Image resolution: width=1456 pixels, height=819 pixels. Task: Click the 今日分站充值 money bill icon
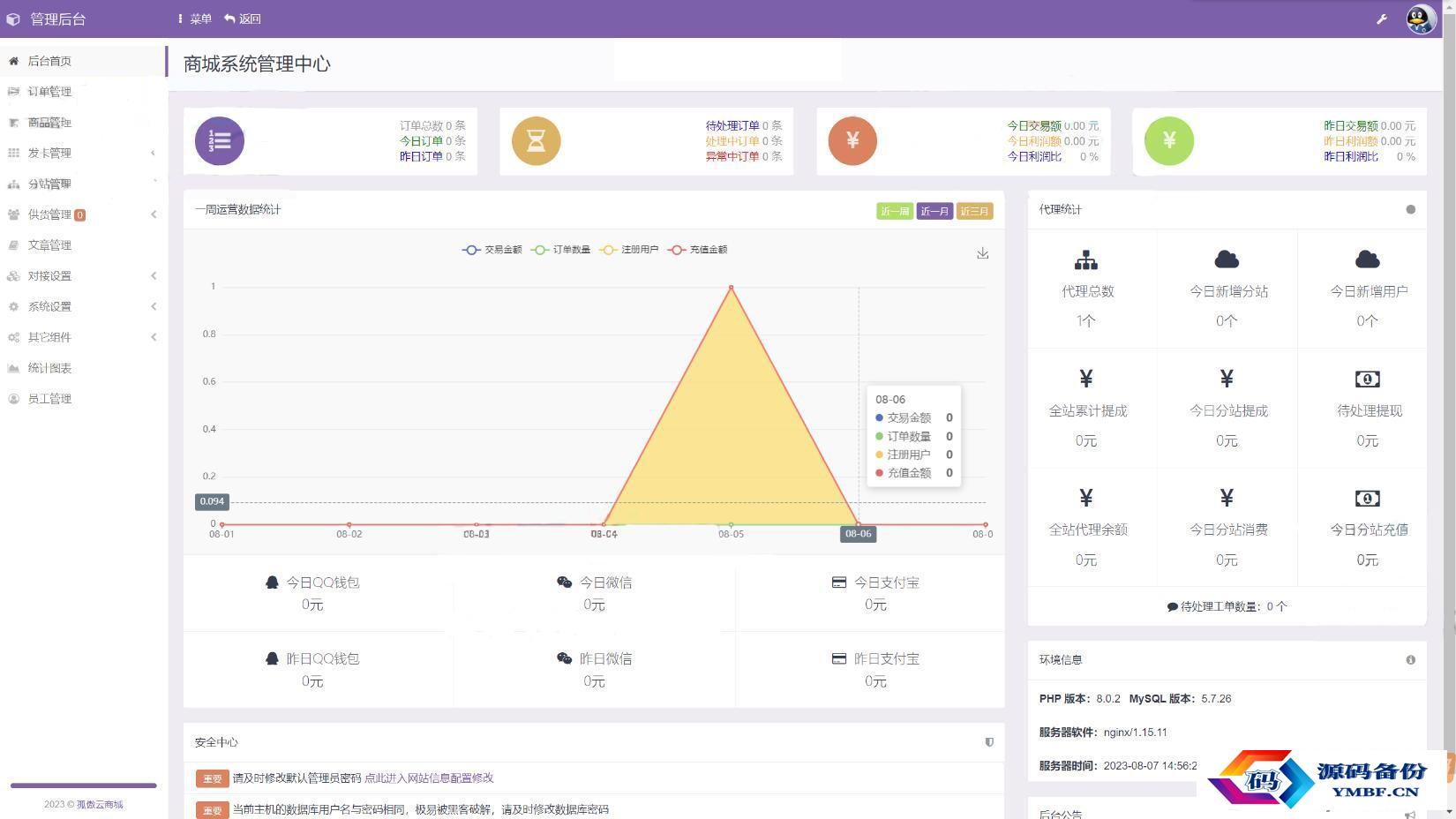coord(1367,499)
